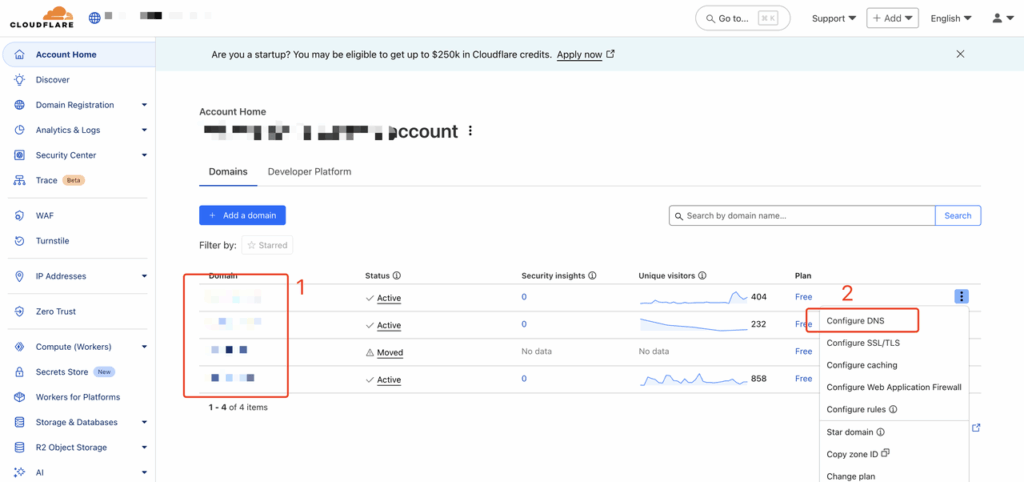Click the Apply now link
Viewport: 1024px width, 482px height.
(x=586, y=55)
